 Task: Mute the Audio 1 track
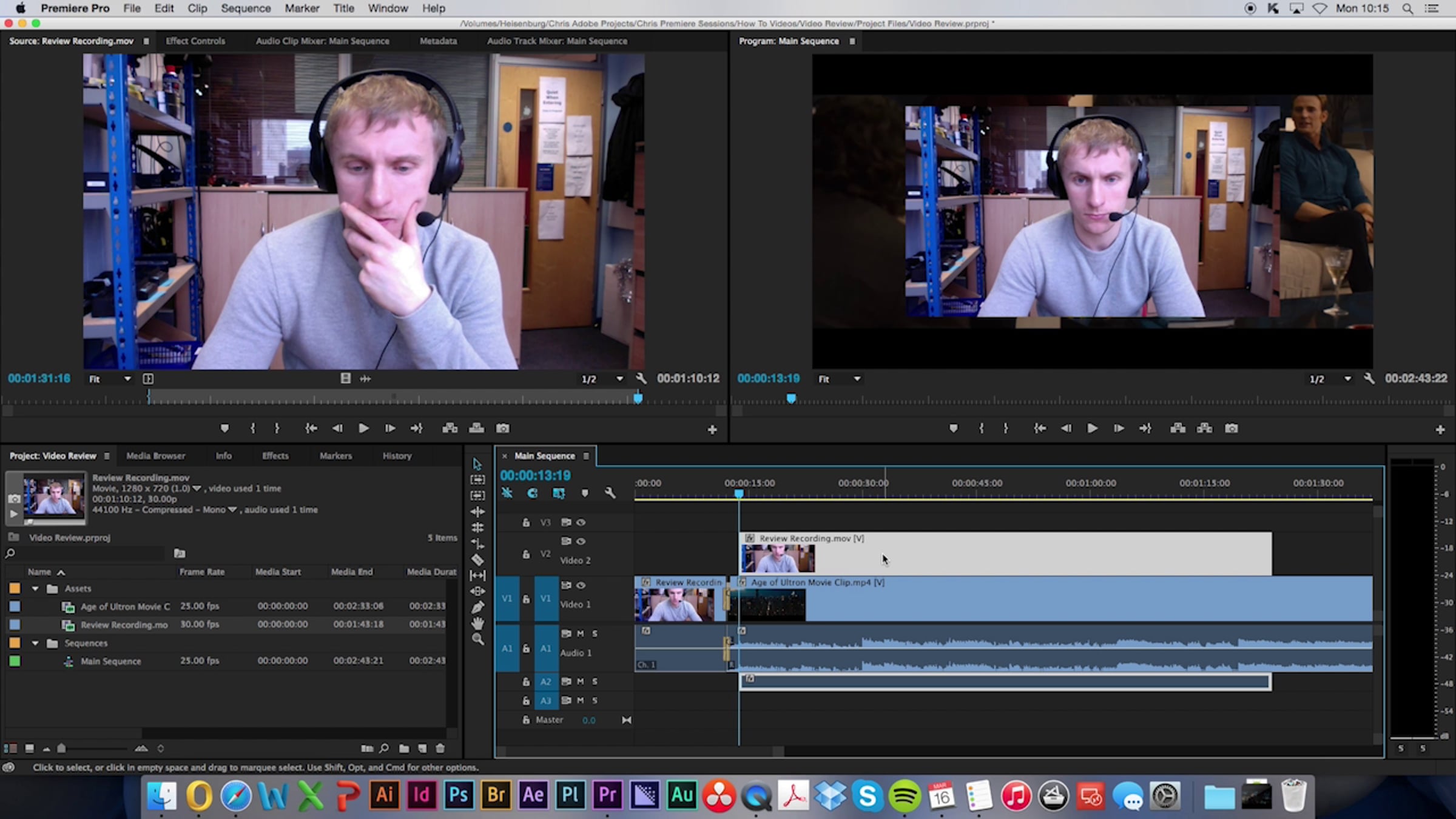(x=581, y=633)
